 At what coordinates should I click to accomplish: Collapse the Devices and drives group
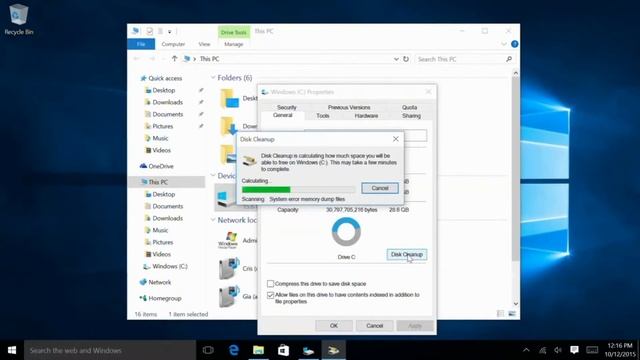pos(213,176)
